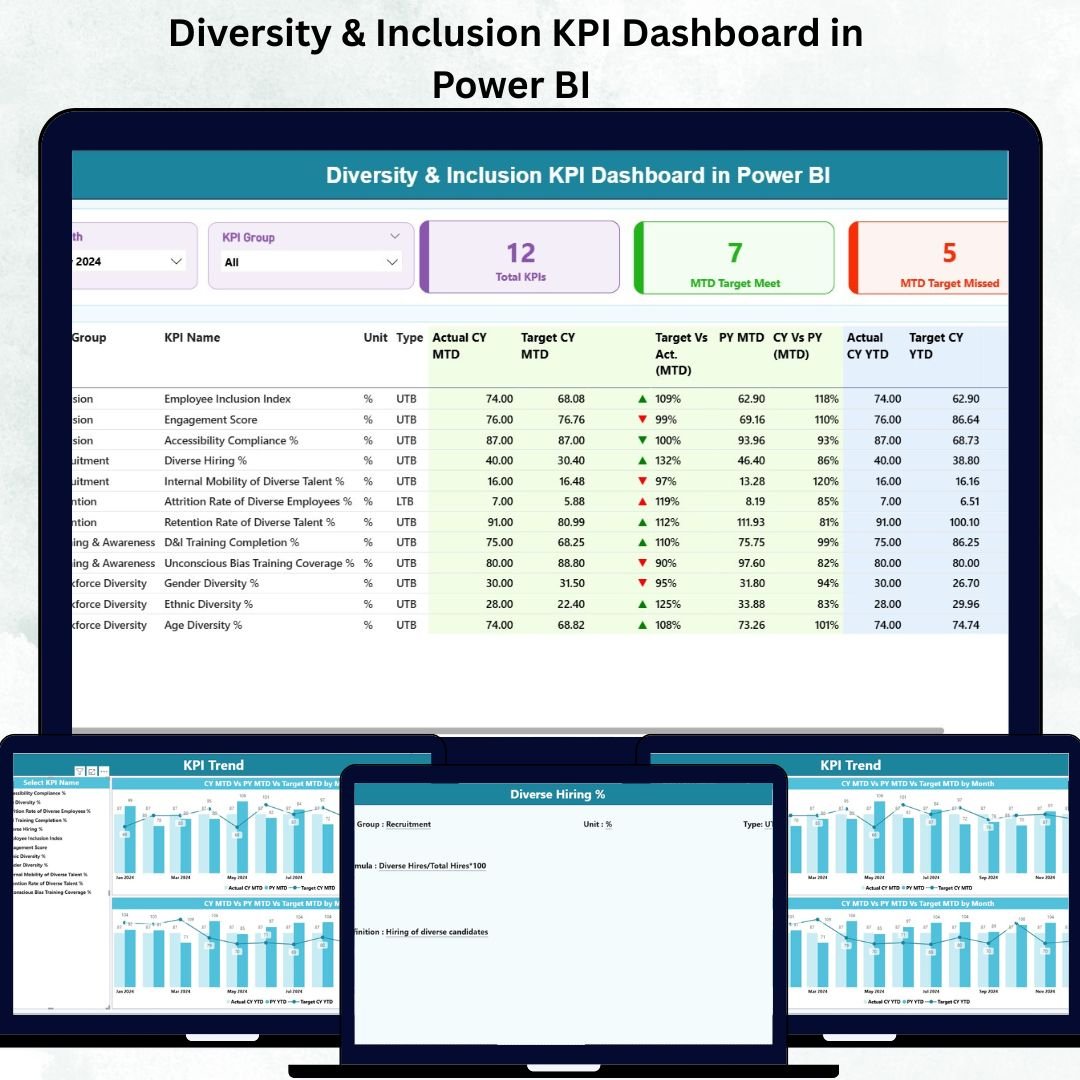Click green up-triangle beside Employee Inclusion Index
The height and width of the screenshot is (1080, 1080).
[x=645, y=398]
